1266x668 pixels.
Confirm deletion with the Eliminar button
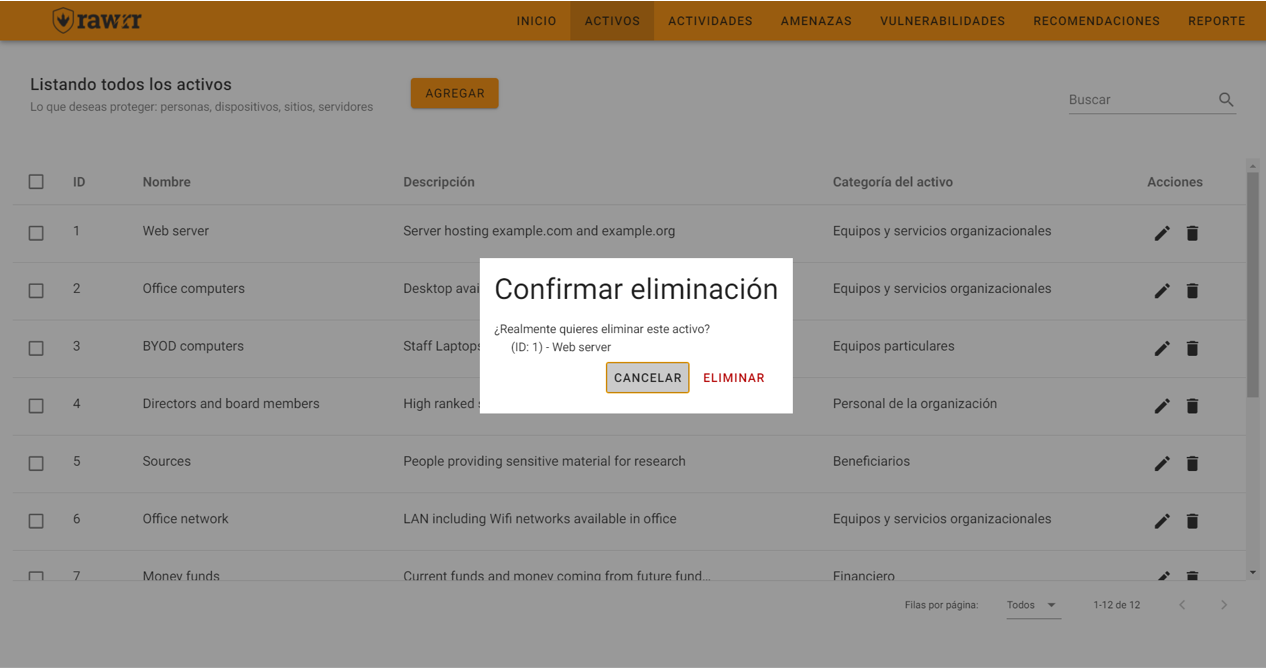coord(733,378)
